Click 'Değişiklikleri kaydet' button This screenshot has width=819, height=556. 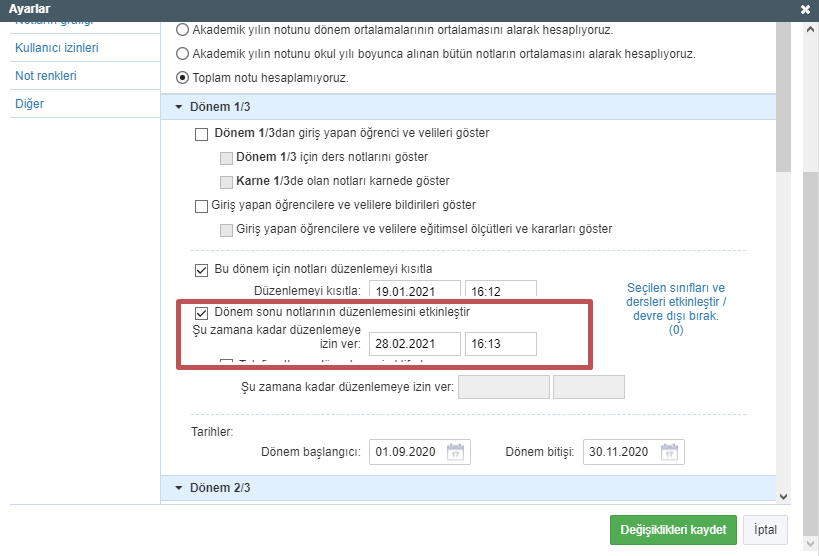pos(673,529)
